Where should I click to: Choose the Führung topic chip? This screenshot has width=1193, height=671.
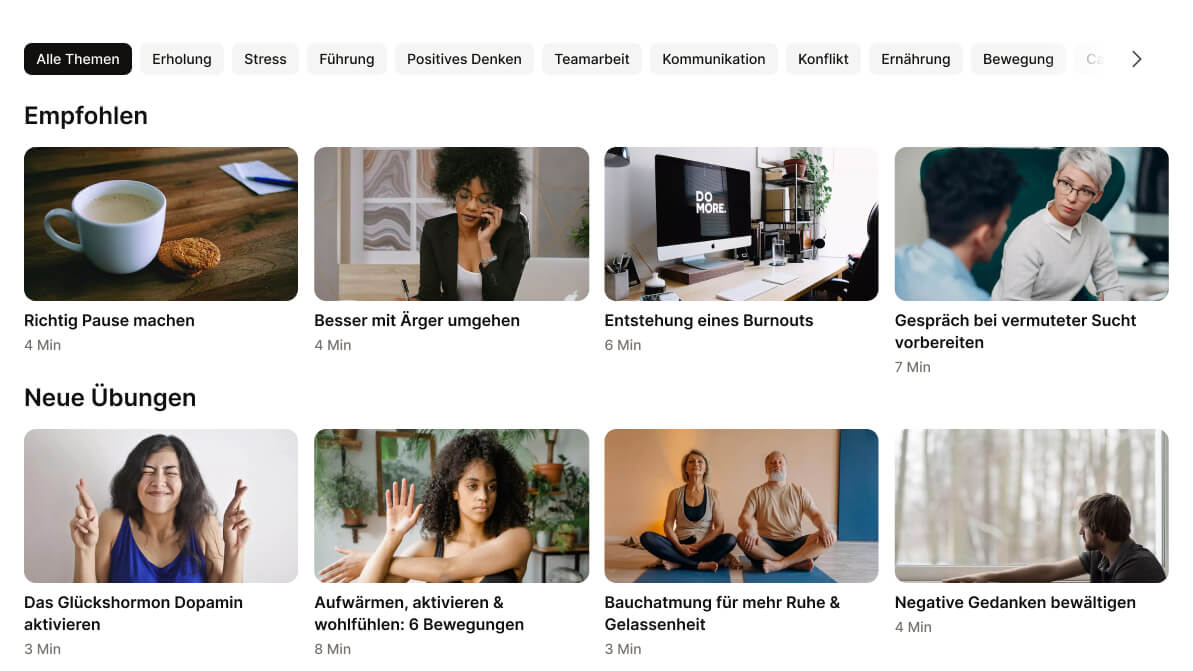pos(347,59)
